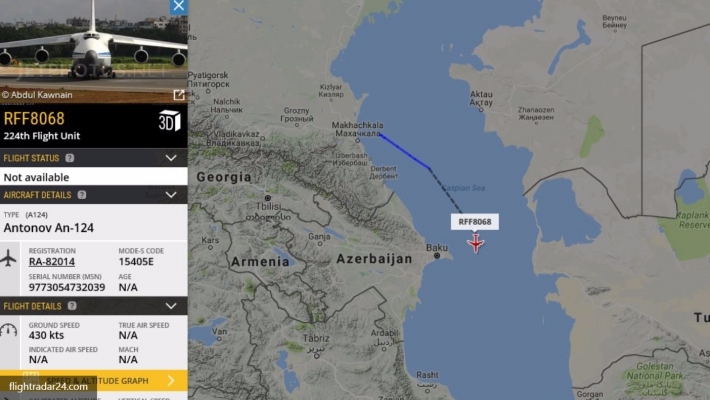Screen dimensions: 710x400
Task: Click the airplane silhouette icon beside registration
Action: (x=9, y=259)
